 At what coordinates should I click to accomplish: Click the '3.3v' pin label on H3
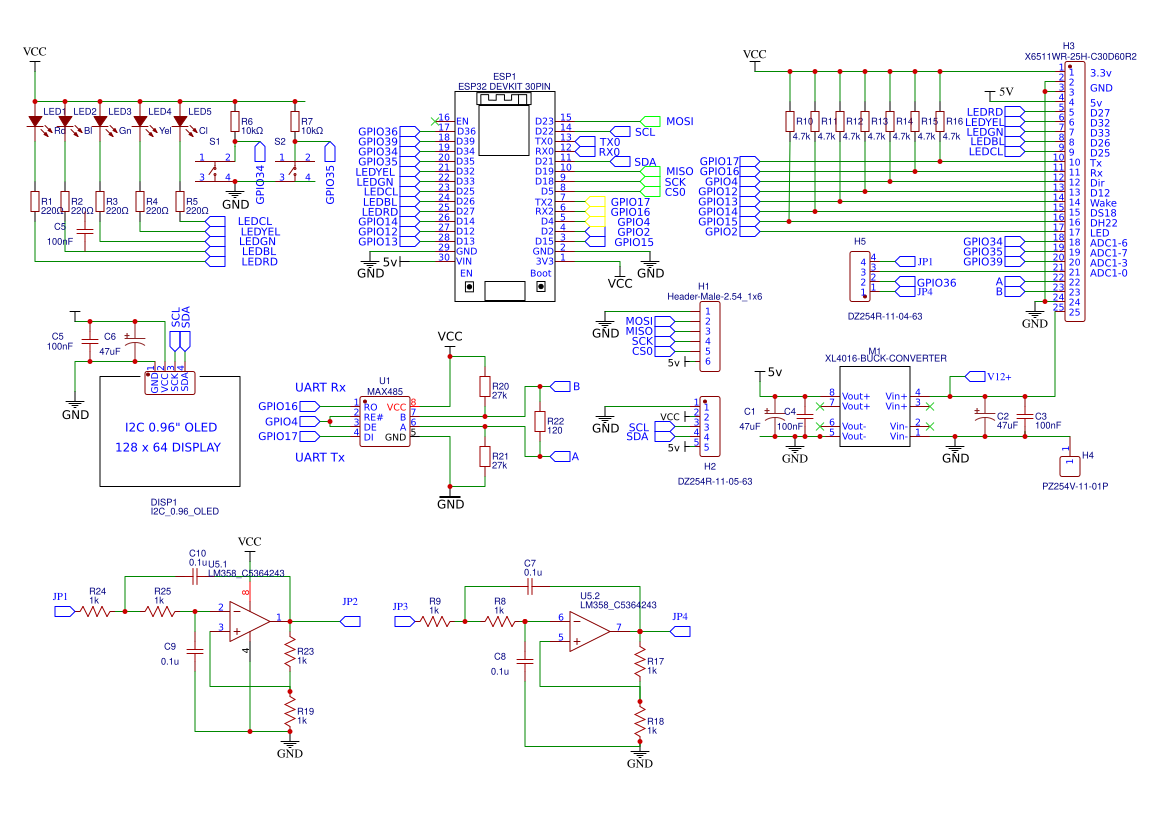pyautogui.click(x=1100, y=73)
